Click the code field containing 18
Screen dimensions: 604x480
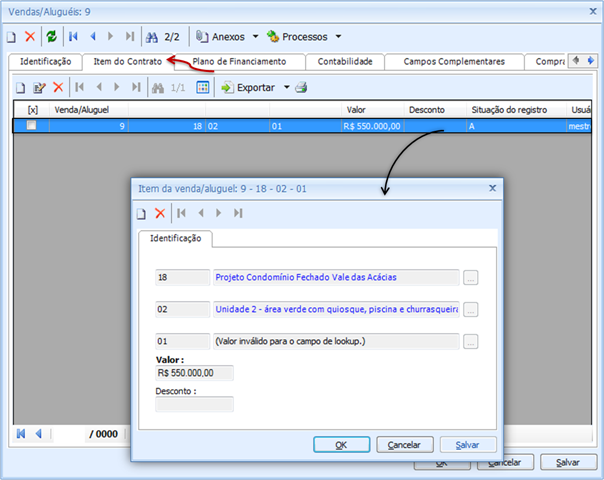coord(183,277)
